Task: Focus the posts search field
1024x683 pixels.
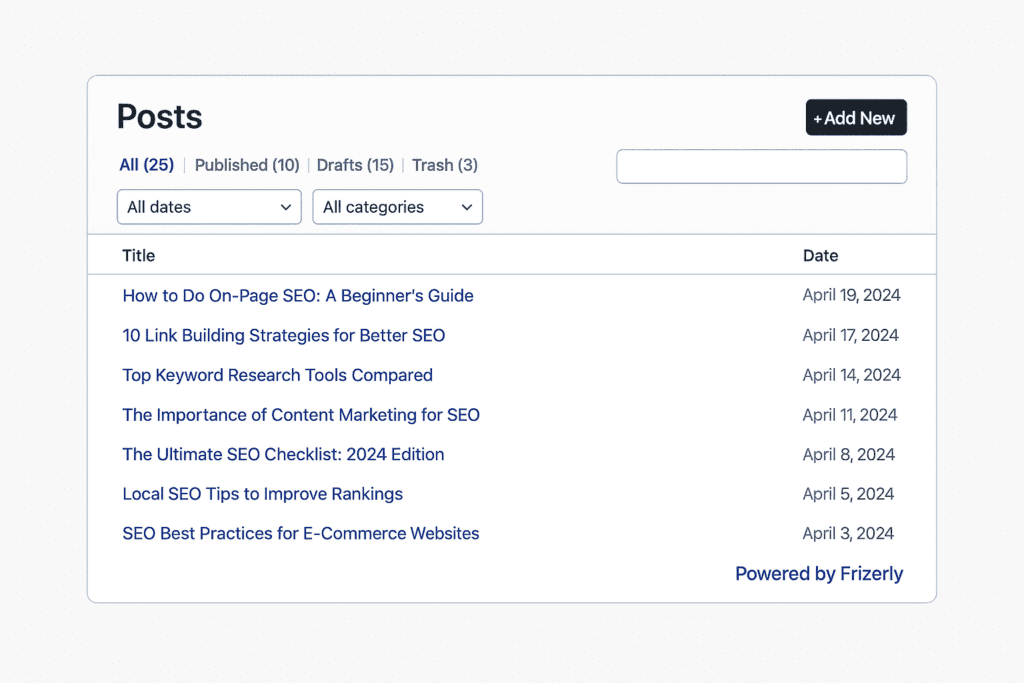Action: click(x=761, y=167)
